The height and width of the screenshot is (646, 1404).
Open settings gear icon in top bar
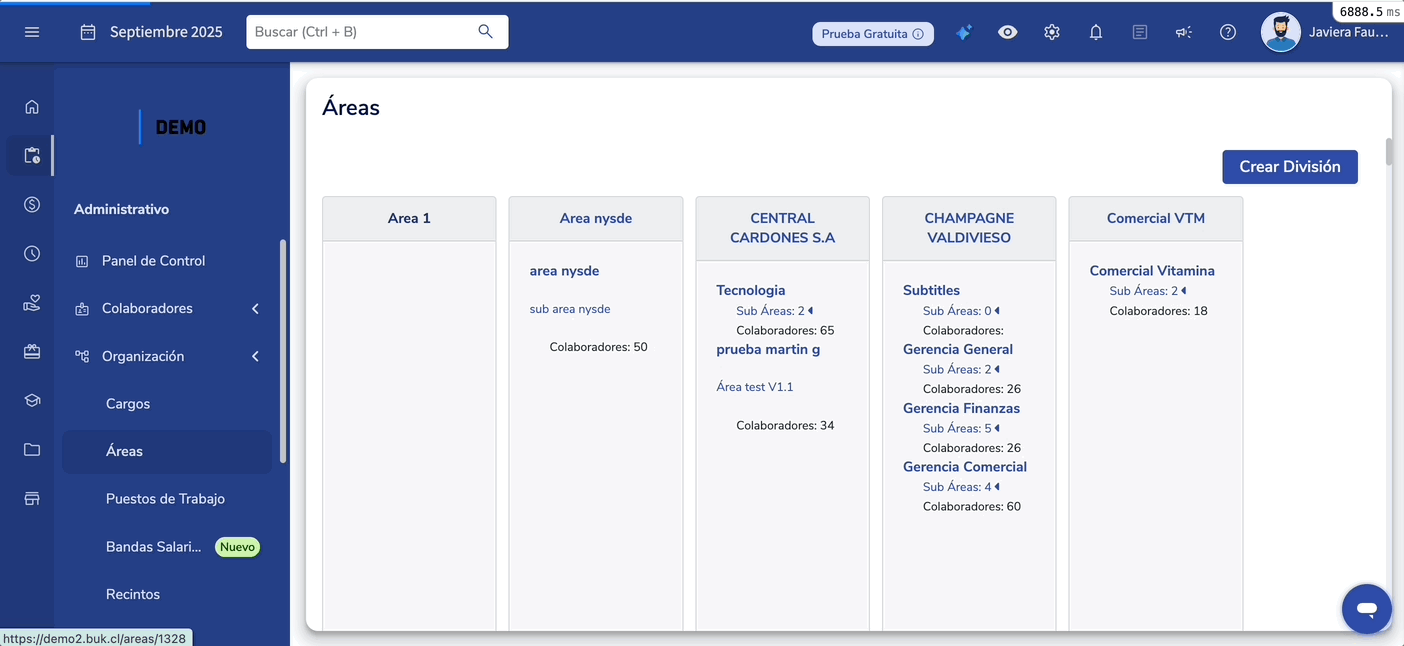(x=1052, y=32)
